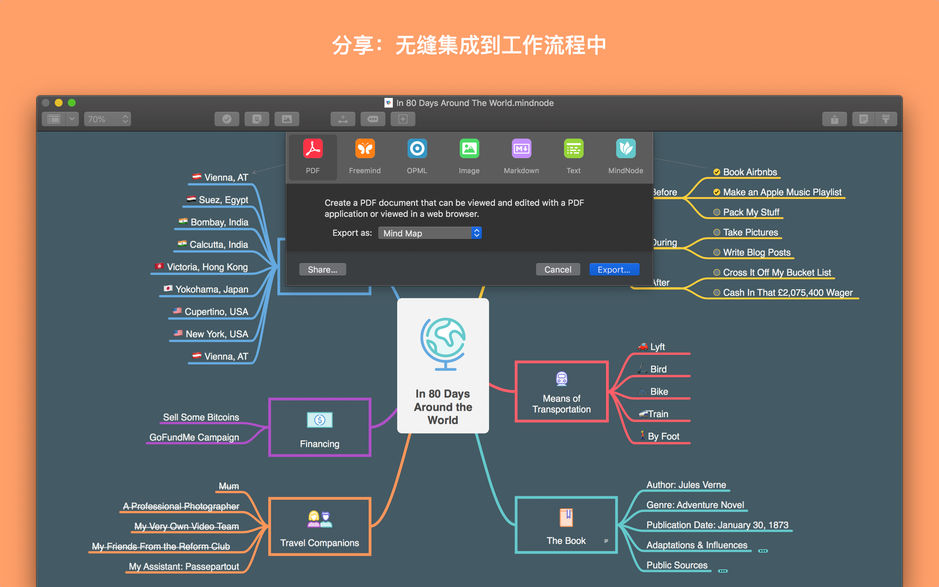Click the people icon in Travel Companions
Image resolution: width=939 pixels, height=587 pixels.
click(319, 519)
